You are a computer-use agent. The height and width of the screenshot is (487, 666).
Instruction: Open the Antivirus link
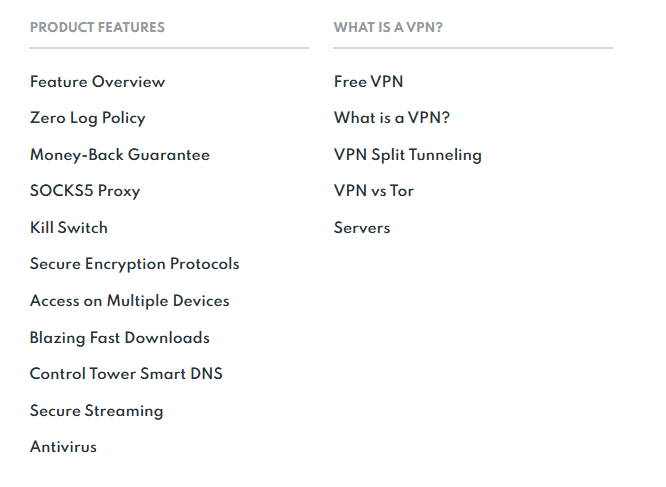point(63,447)
